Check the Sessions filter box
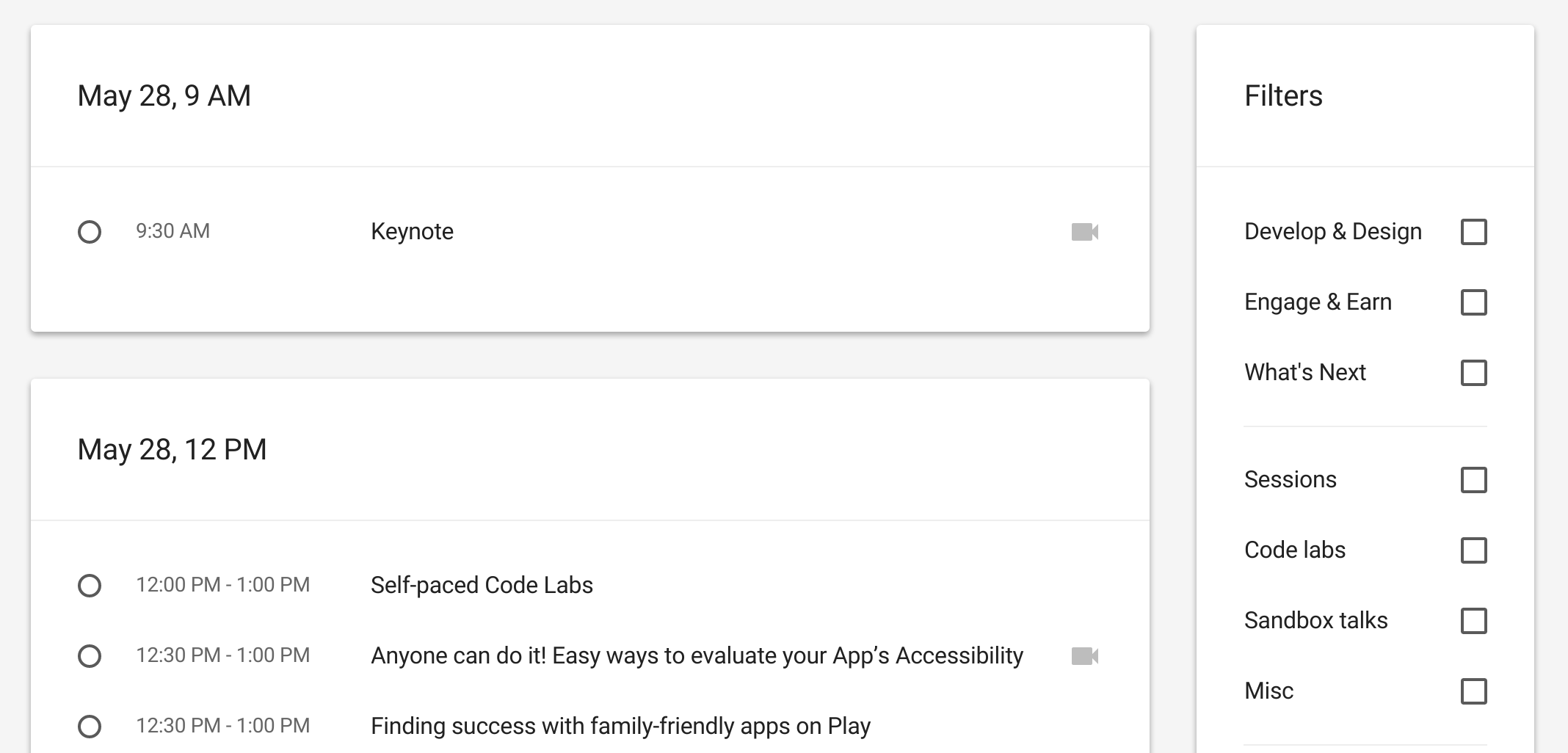 click(x=1473, y=480)
